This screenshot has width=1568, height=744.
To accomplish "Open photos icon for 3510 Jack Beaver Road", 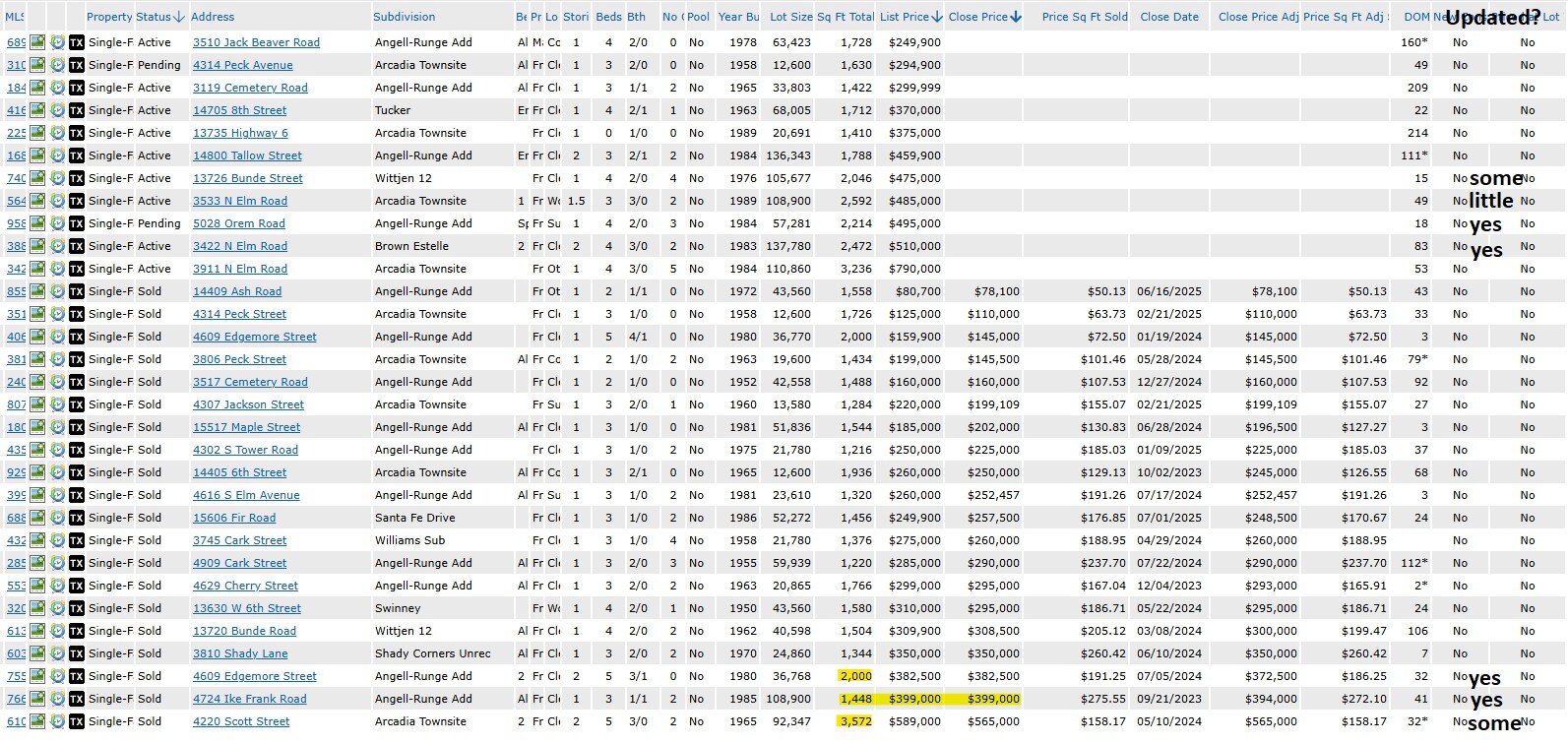I will [x=37, y=42].
